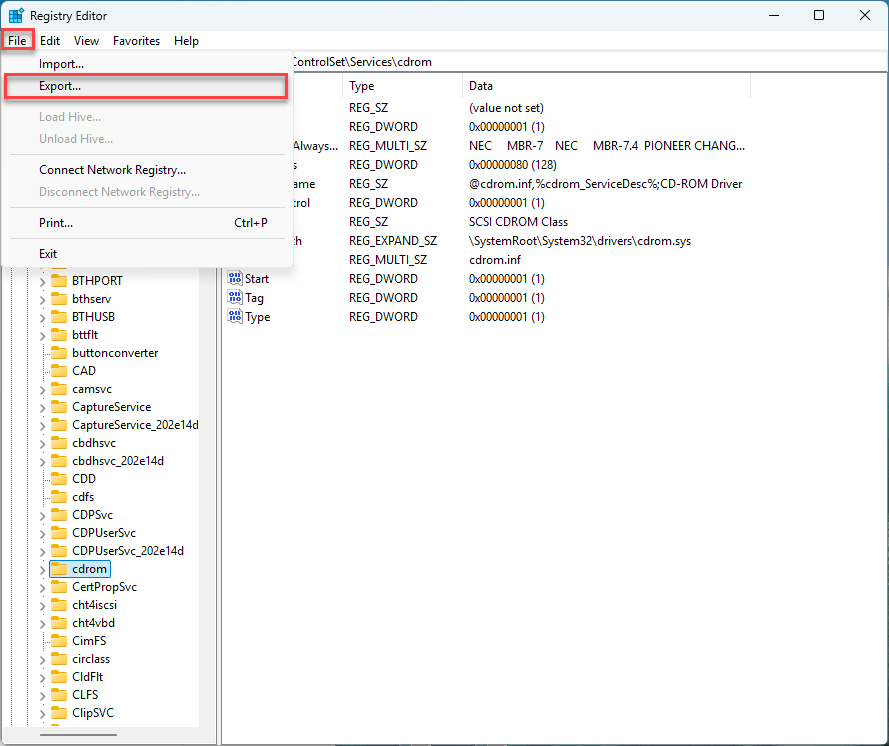Select the cdfs registry key
Screen dimensions: 889x746
[83, 497]
